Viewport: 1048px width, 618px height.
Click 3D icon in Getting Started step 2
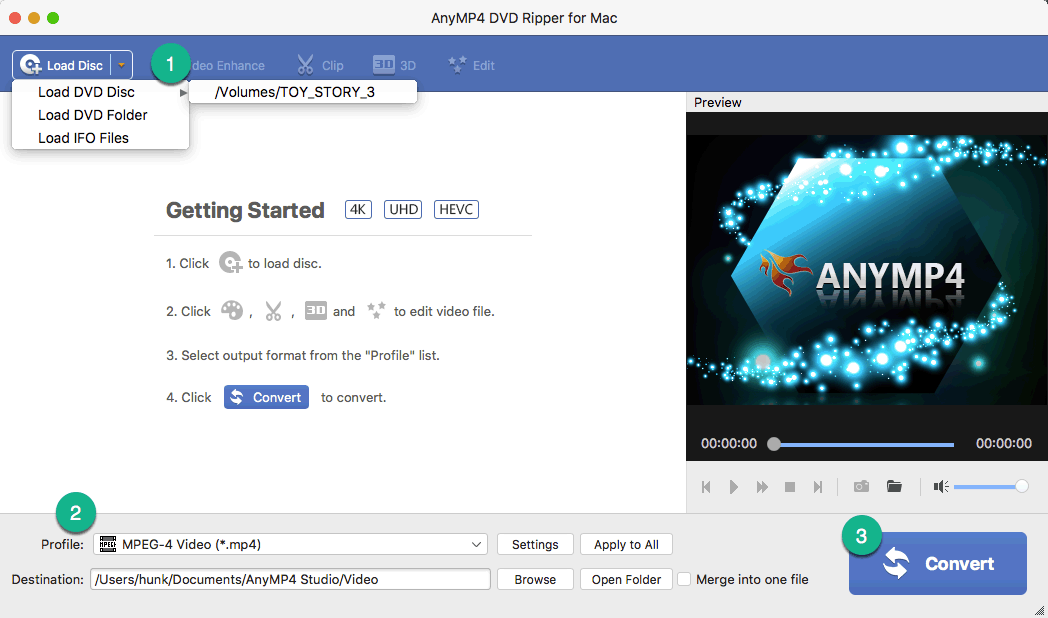tap(315, 311)
